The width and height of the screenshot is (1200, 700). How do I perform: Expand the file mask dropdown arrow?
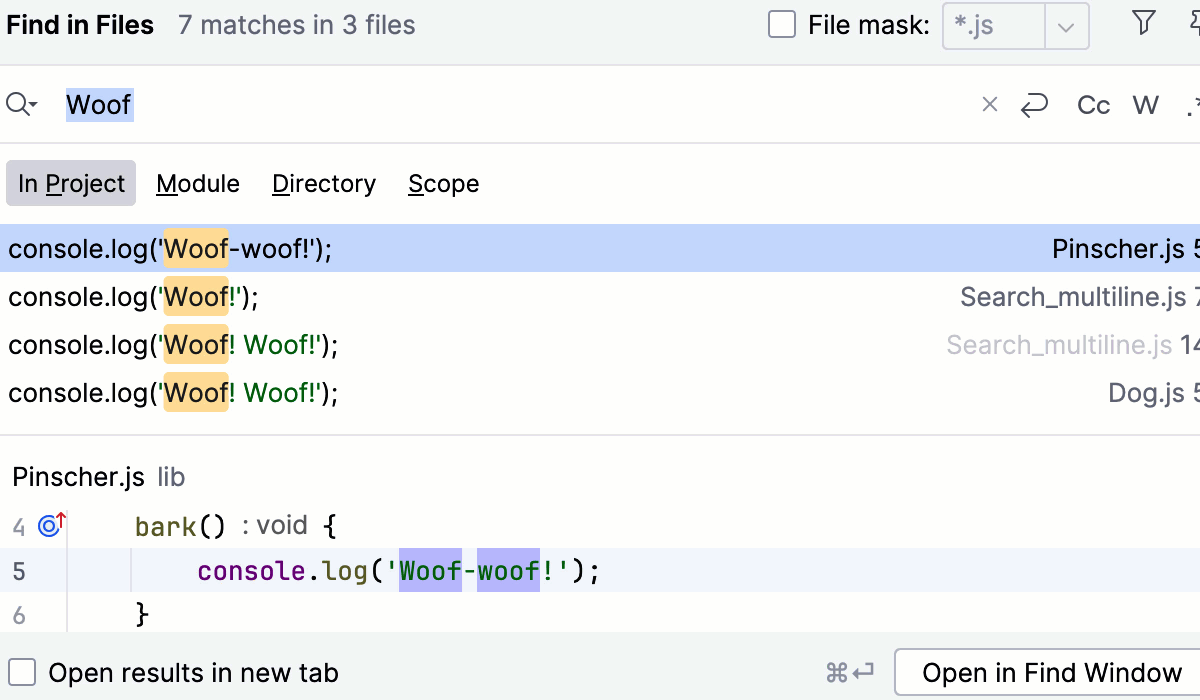click(1066, 27)
